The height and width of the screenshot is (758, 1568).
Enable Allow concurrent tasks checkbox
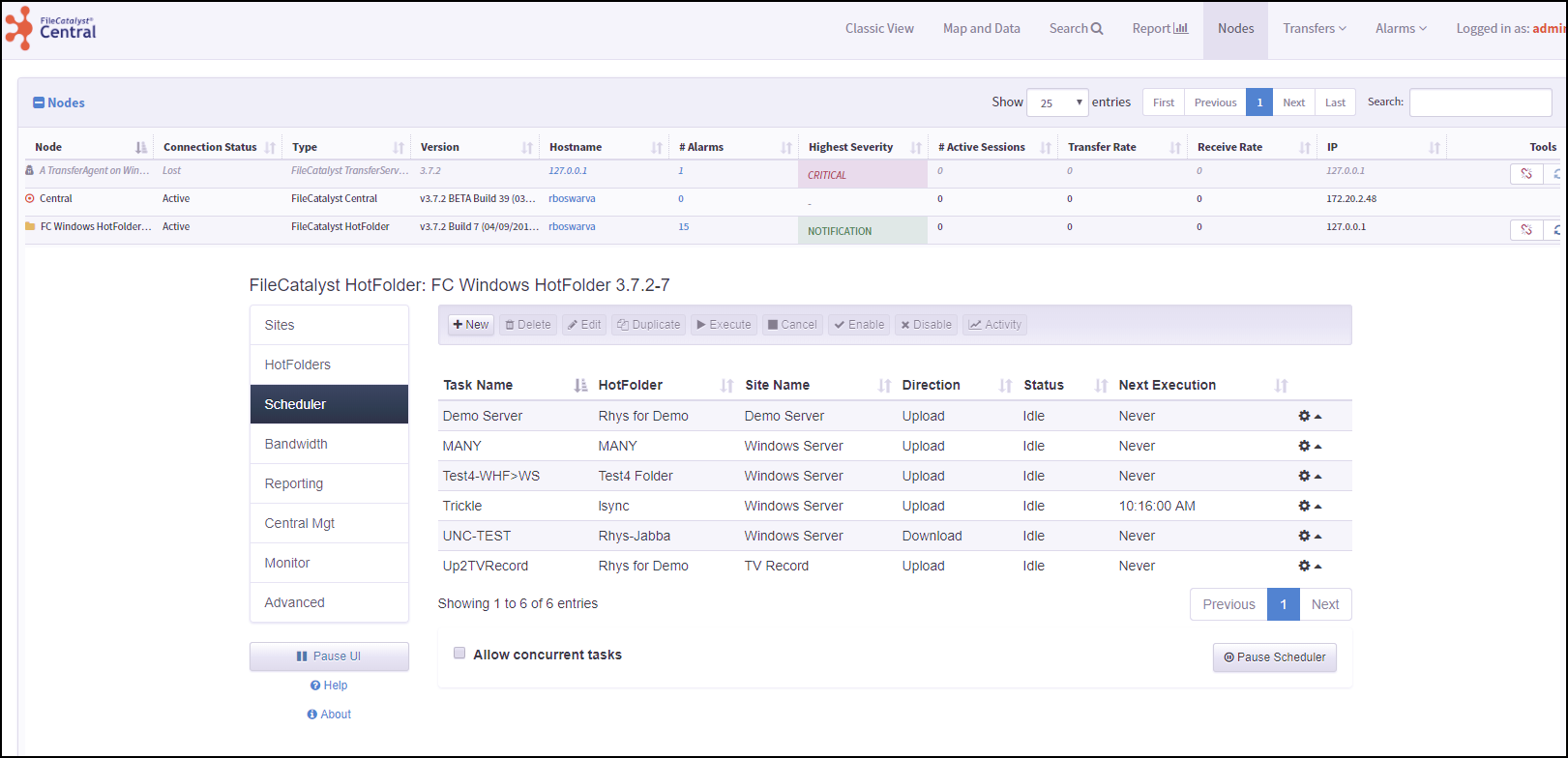(x=459, y=654)
